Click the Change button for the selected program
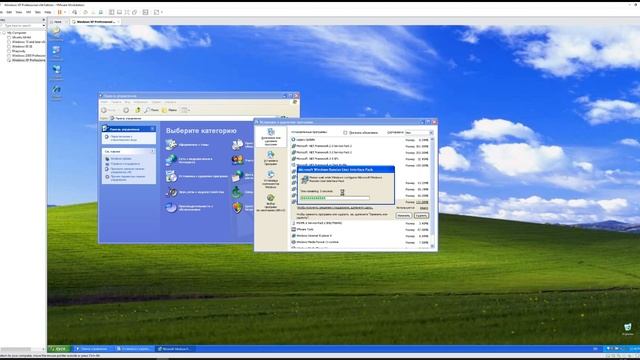Image resolution: width=640 pixels, height=360 pixels. [403, 216]
